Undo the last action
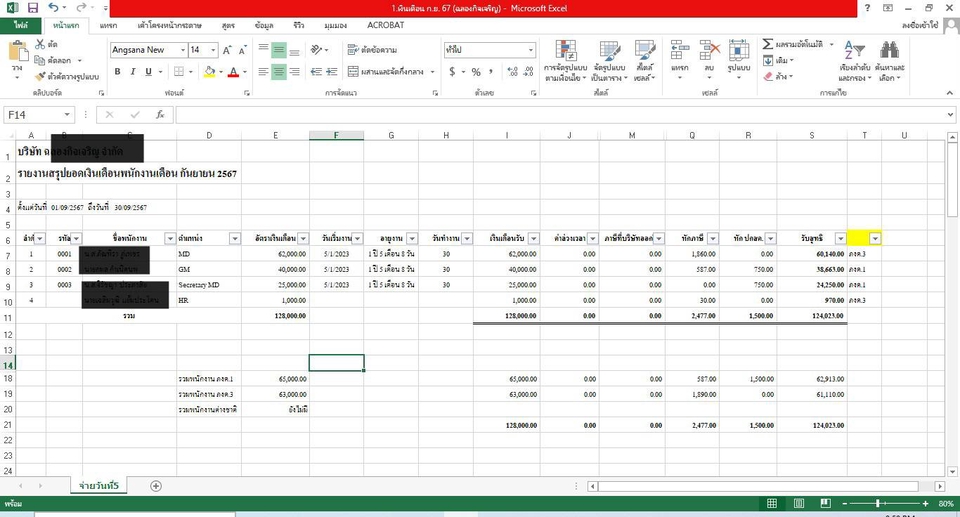 click(x=54, y=8)
